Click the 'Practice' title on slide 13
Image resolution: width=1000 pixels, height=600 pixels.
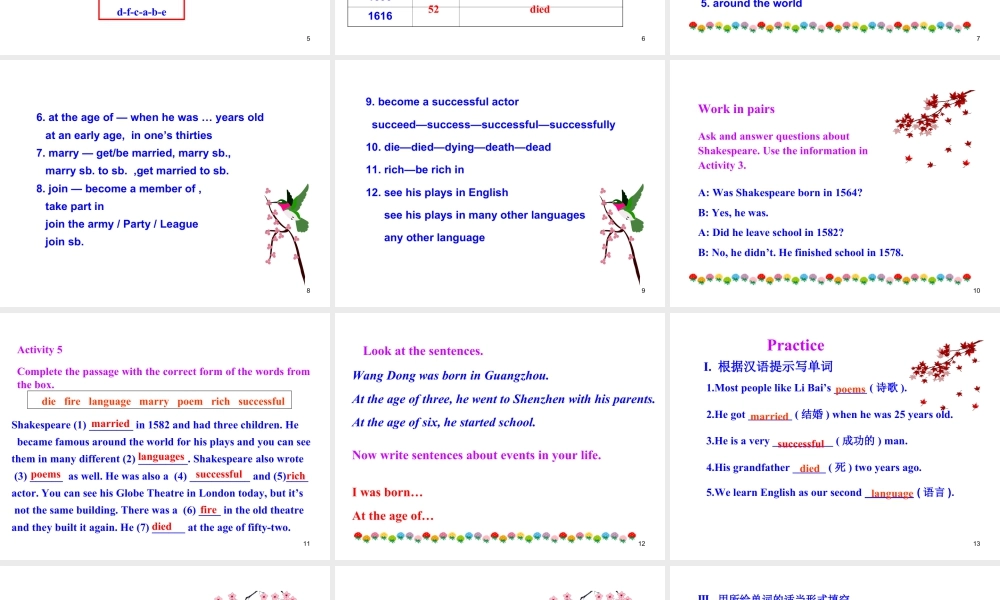(x=795, y=345)
